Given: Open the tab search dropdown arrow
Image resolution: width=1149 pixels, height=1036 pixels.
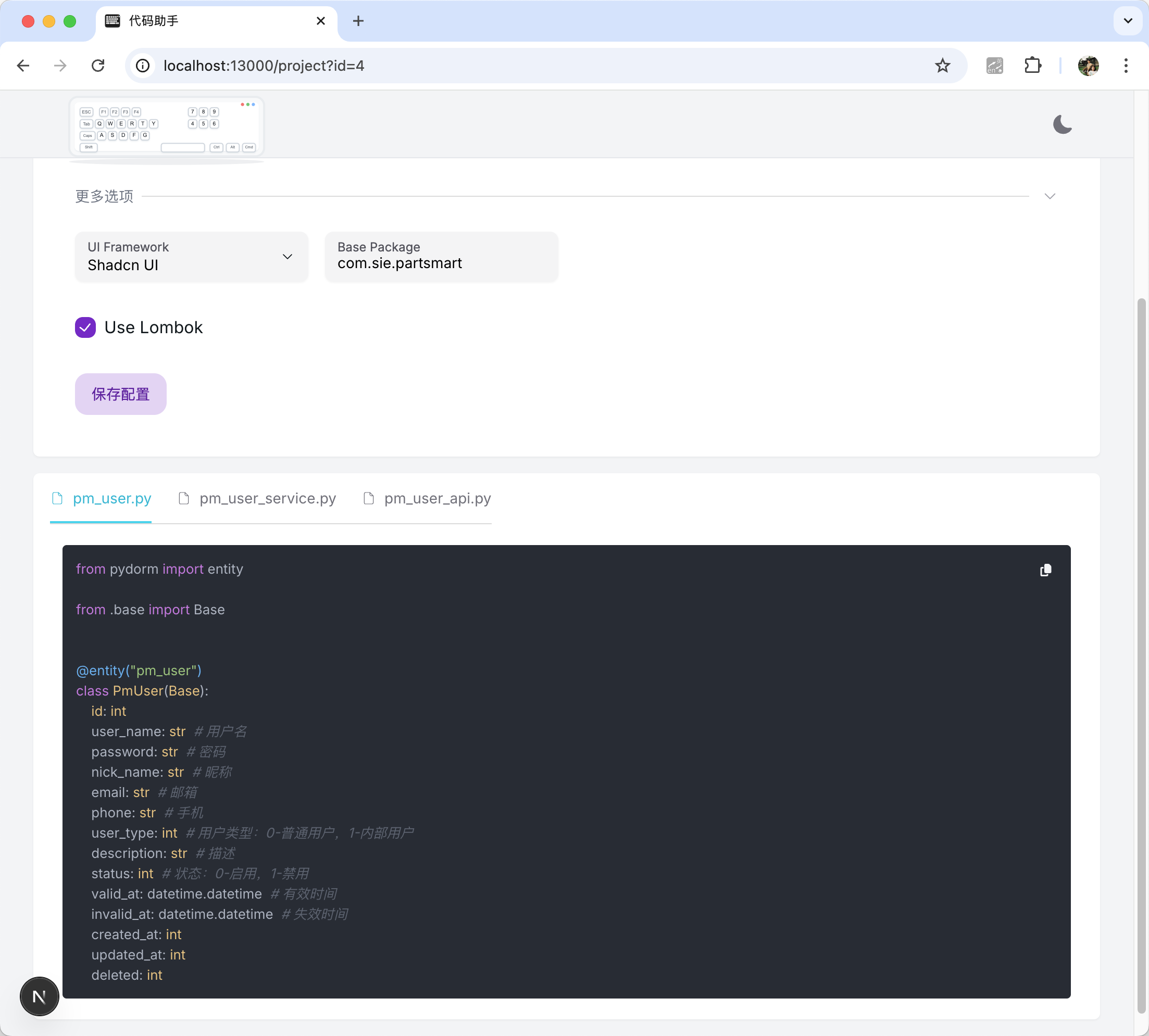Looking at the screenshot, I should (1127, 21).
